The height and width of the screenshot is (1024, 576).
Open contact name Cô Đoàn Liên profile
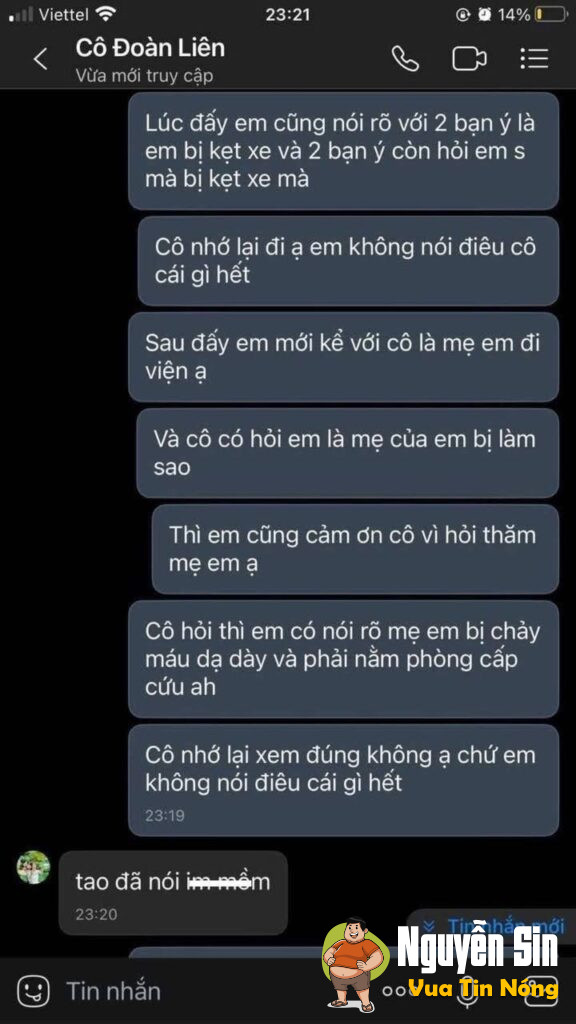[x=150, y=48]
